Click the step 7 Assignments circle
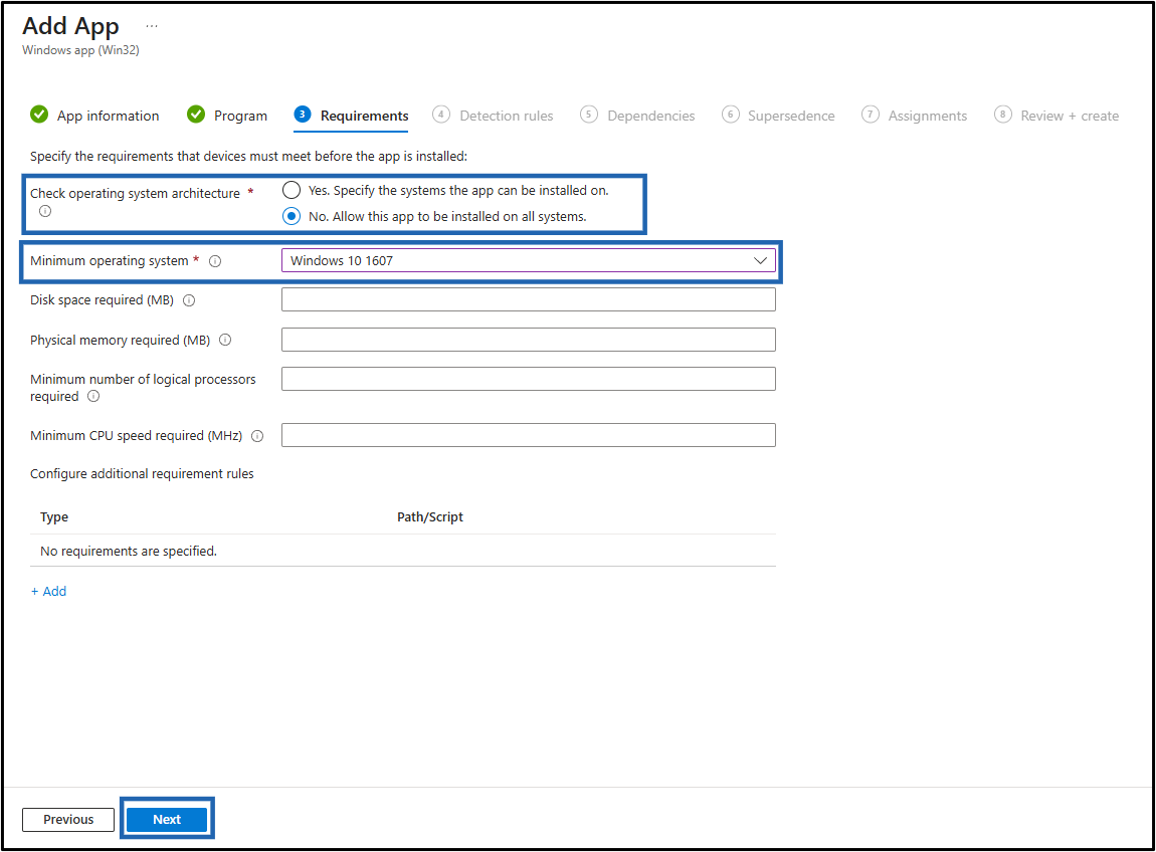Viewport: 1156px width, 852px height. tap(870, 114)
